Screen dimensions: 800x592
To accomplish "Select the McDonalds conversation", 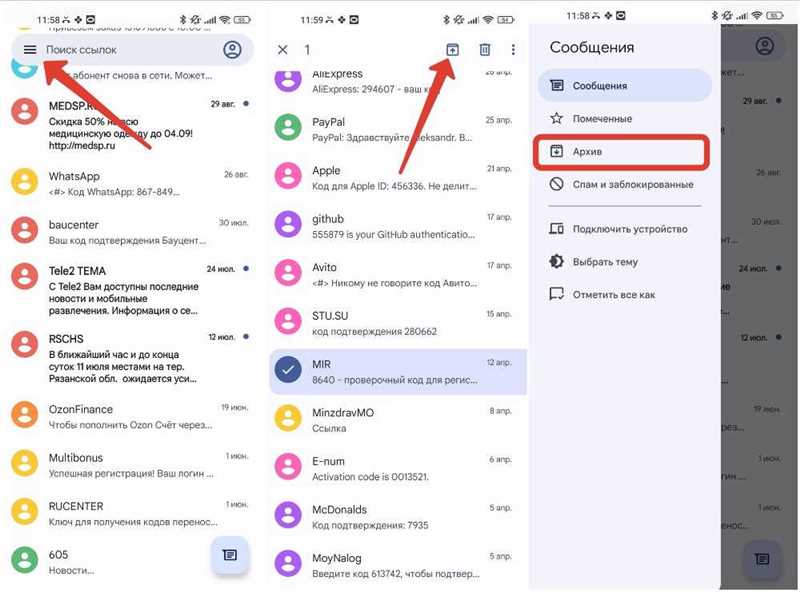I will pos(397,516).
